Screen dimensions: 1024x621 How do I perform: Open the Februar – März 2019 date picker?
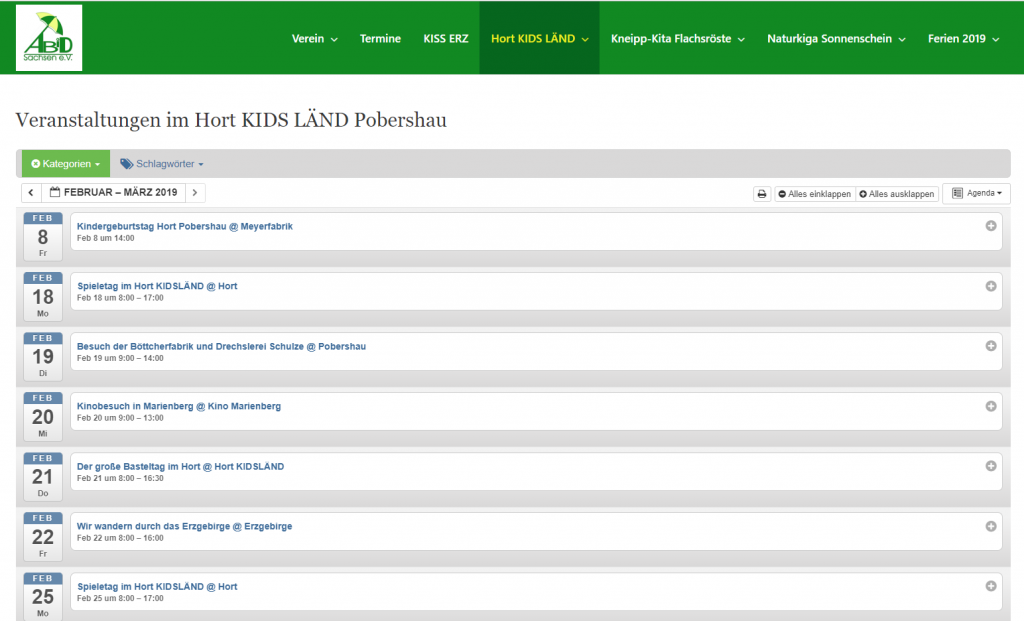[x=114, y=193]
